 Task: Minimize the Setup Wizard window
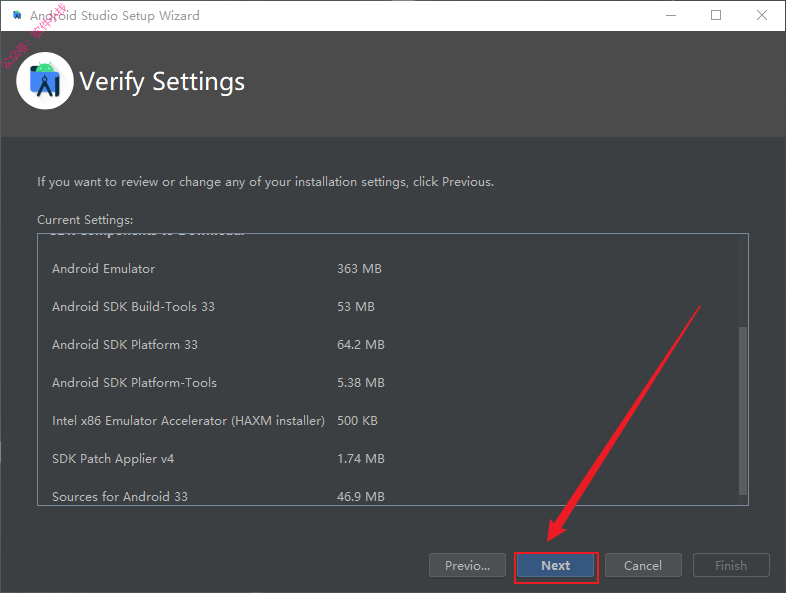pyautogui.click(x=671, y=16)
